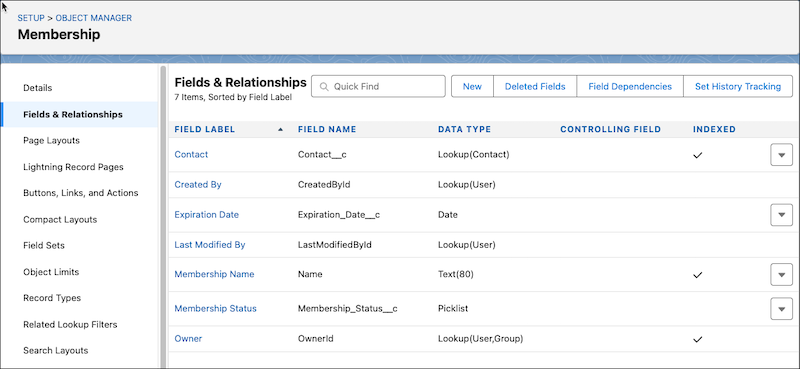The height and width of the screenshot is (369, 800).
Task: Click the Membership page title
Action: [x=59, y=35]
